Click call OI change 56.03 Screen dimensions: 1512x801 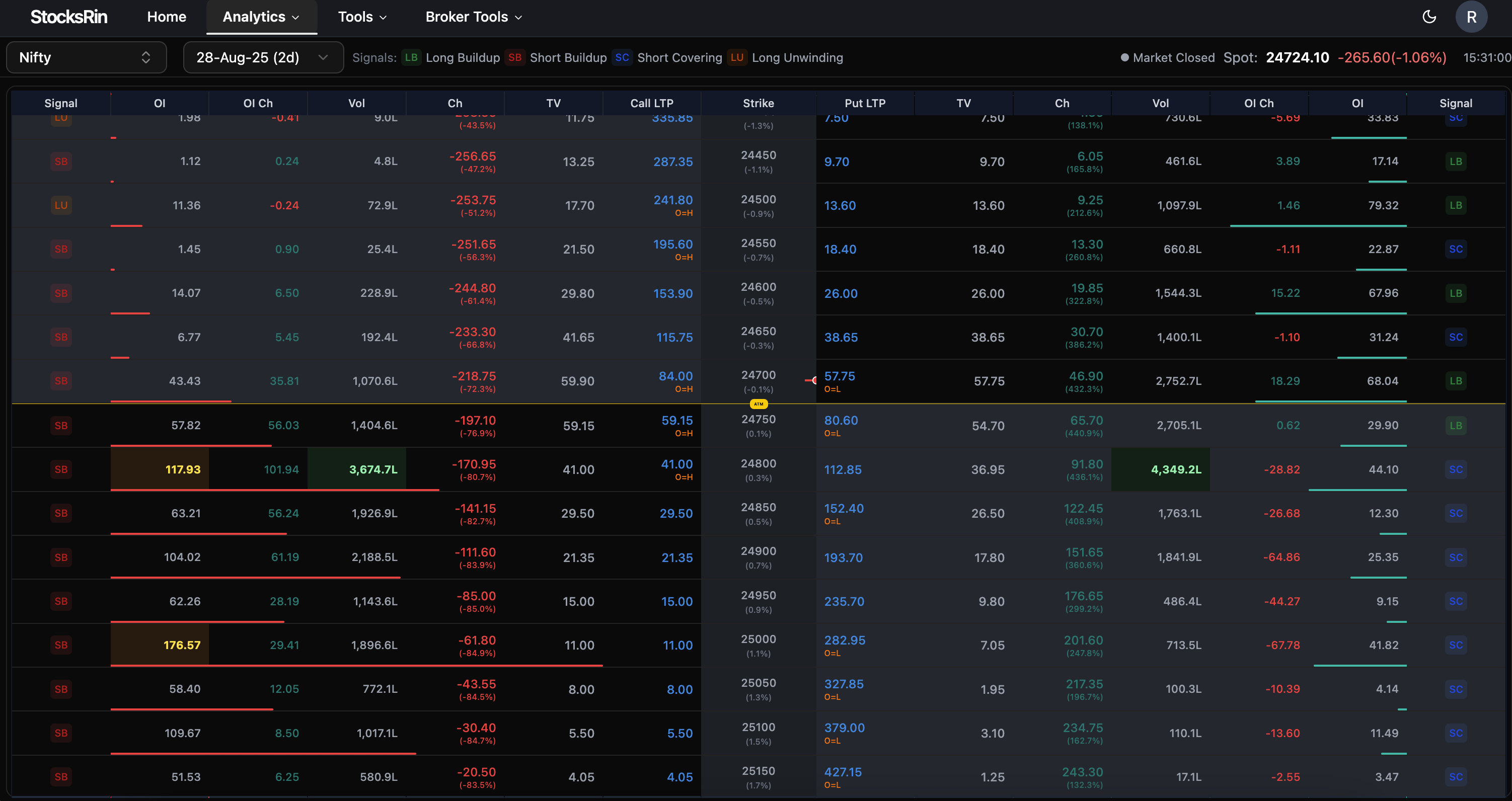tap(283, 426)
